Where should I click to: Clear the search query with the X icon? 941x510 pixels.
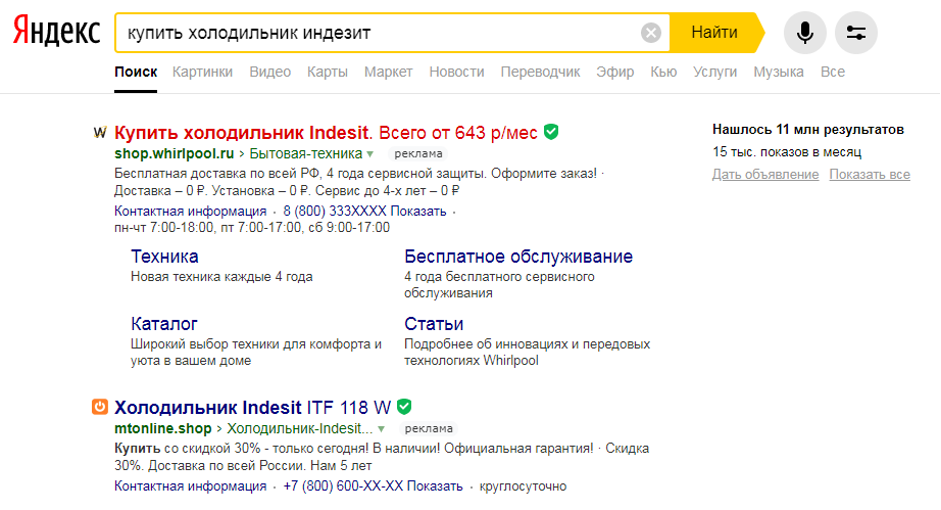click(x=651, y=32)
